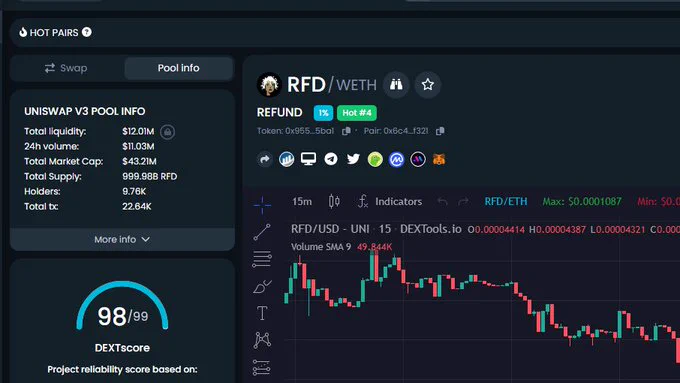Viewport: 680px width, 383px height.
Task: Copy the token address 0x955...5ba1
Action: coord(346,131)
